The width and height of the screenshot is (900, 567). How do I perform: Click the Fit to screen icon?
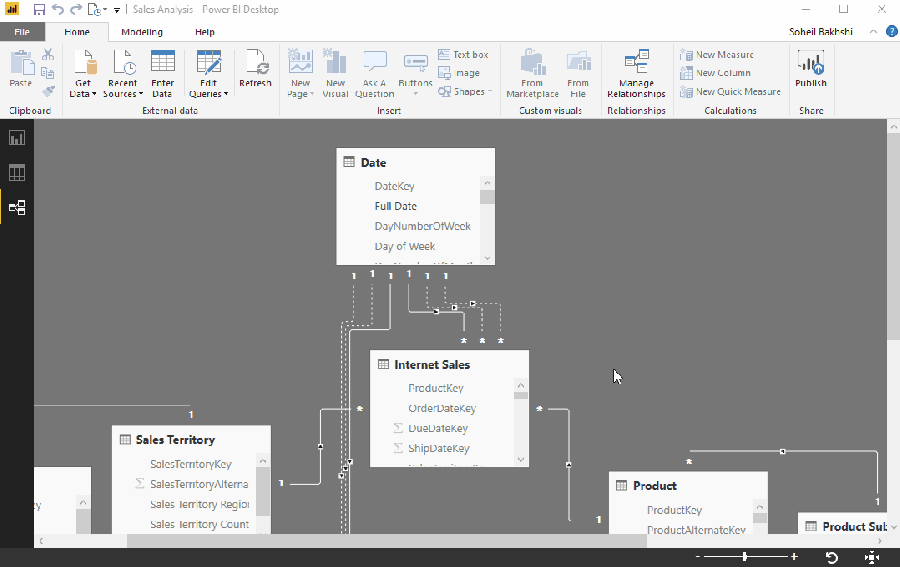871,557
